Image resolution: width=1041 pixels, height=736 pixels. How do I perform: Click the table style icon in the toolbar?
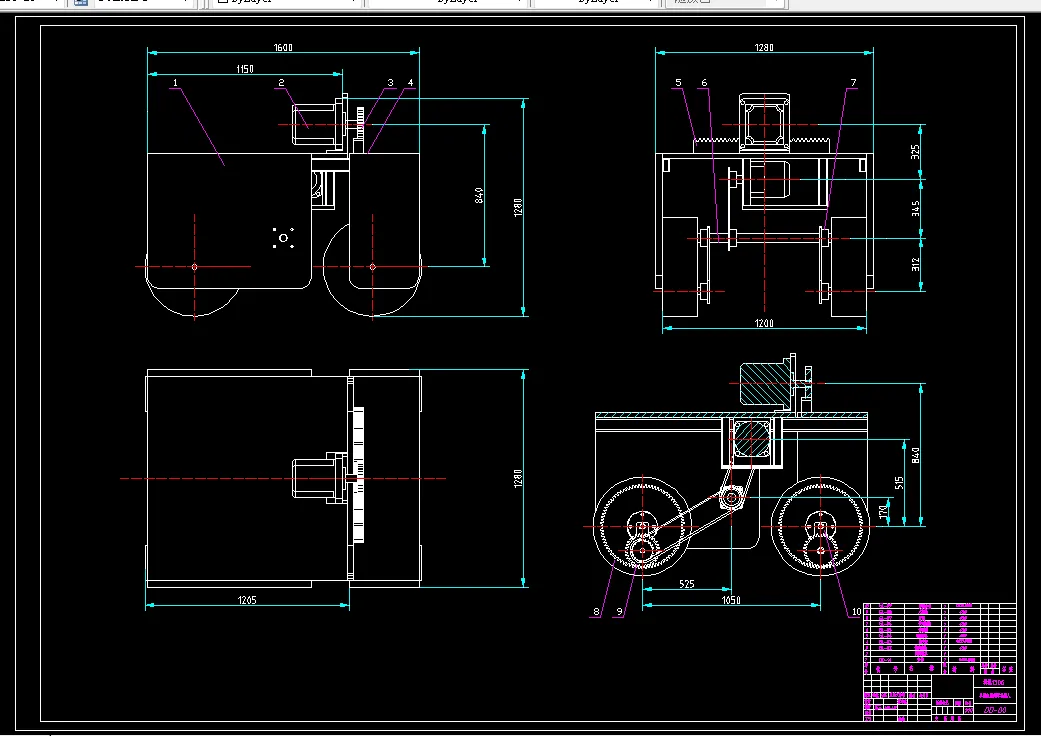pos(82,3)
